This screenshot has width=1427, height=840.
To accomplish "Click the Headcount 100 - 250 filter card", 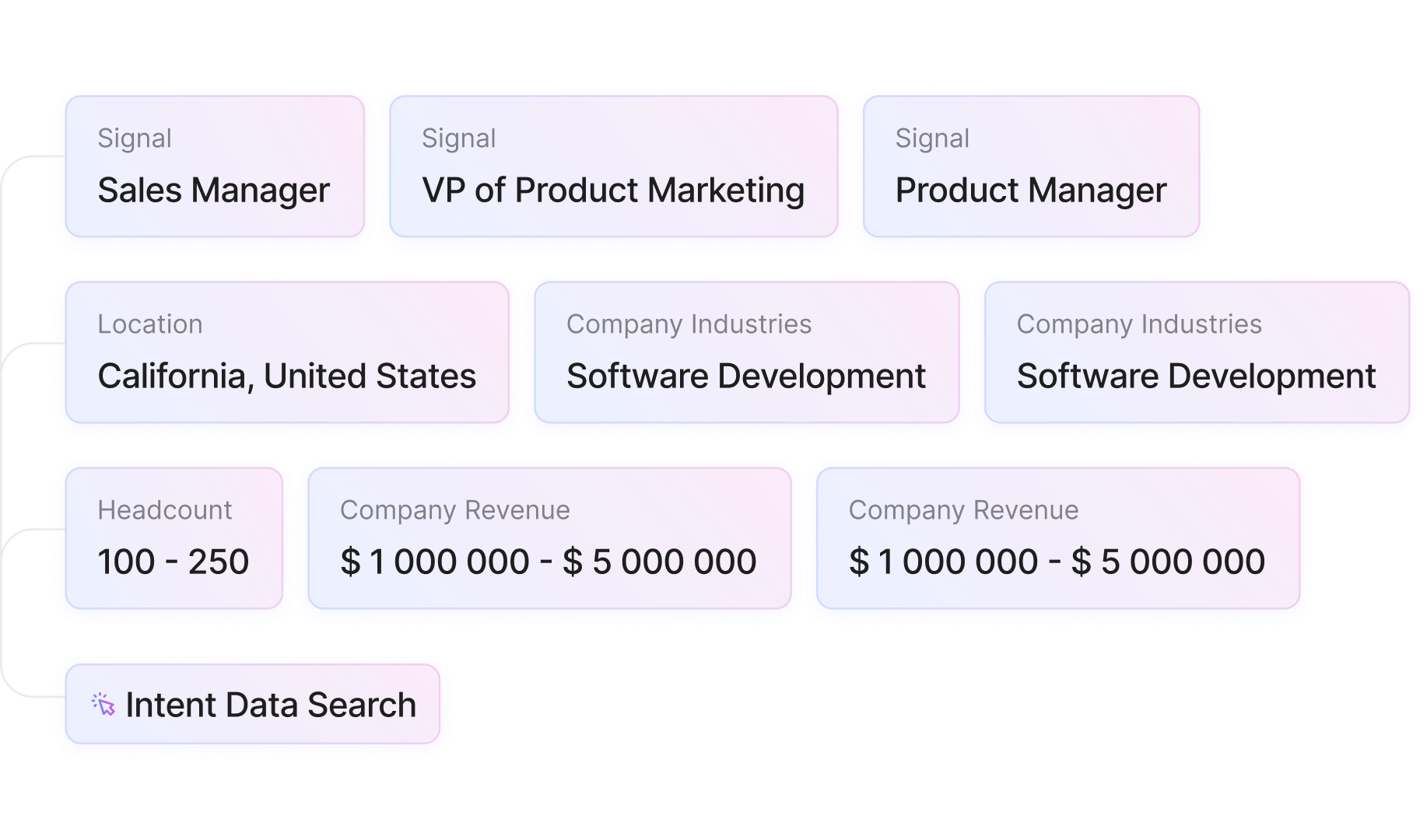I will [174, 538].
